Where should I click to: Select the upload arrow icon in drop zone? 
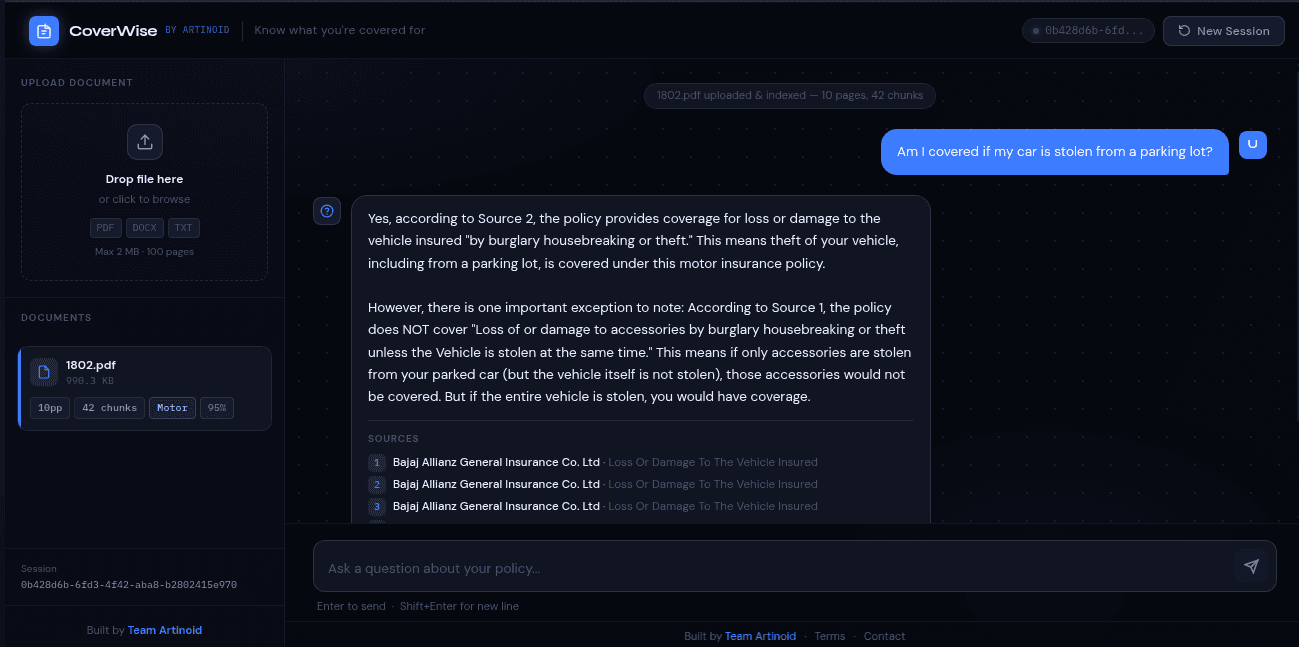(144, 141)
